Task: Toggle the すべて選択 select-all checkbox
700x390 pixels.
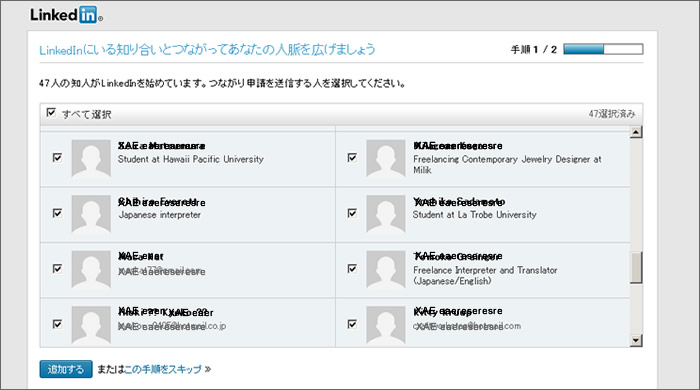Action: (x=51, y=112)
